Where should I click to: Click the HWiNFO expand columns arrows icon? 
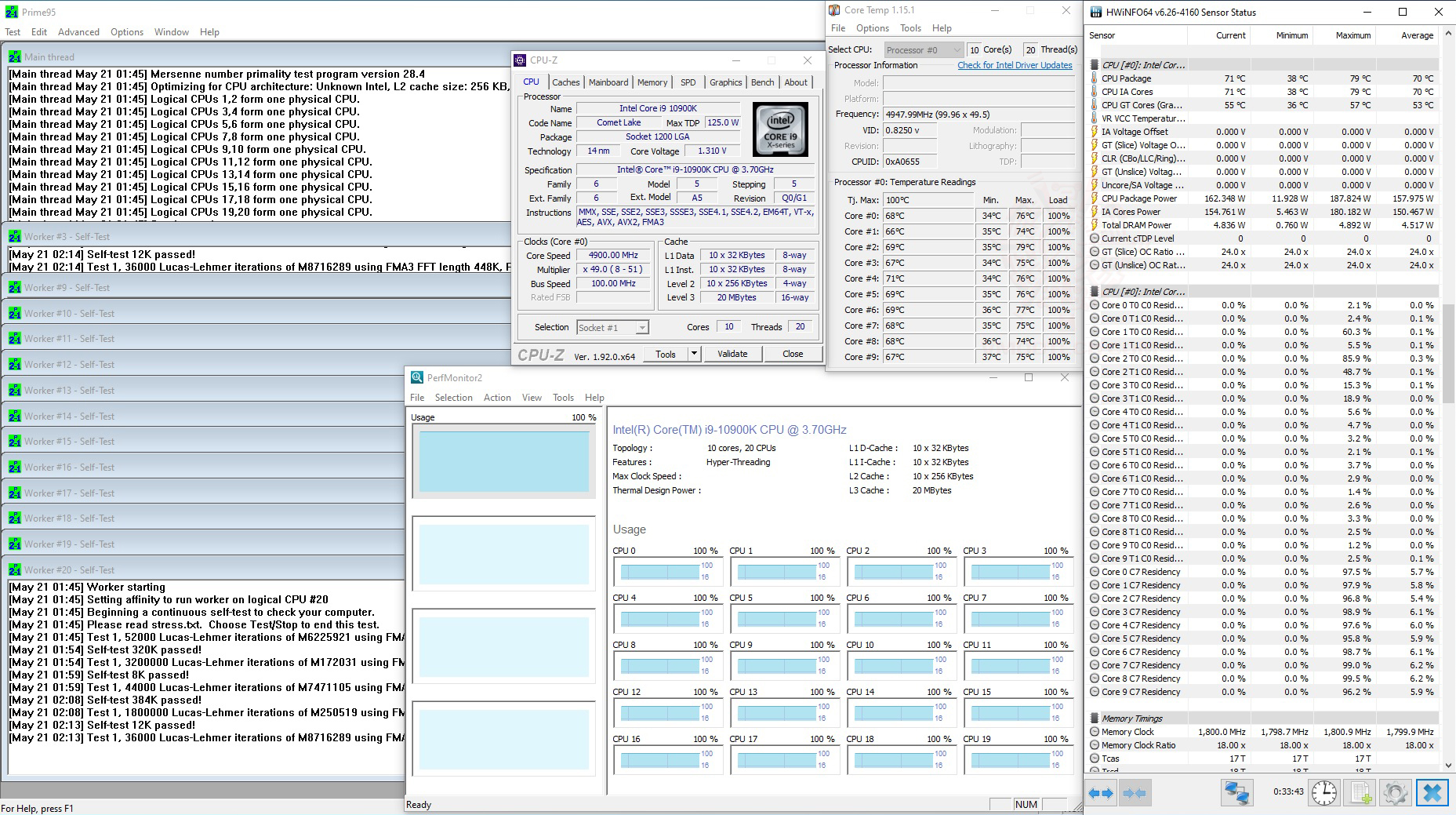pos(1101,793)
